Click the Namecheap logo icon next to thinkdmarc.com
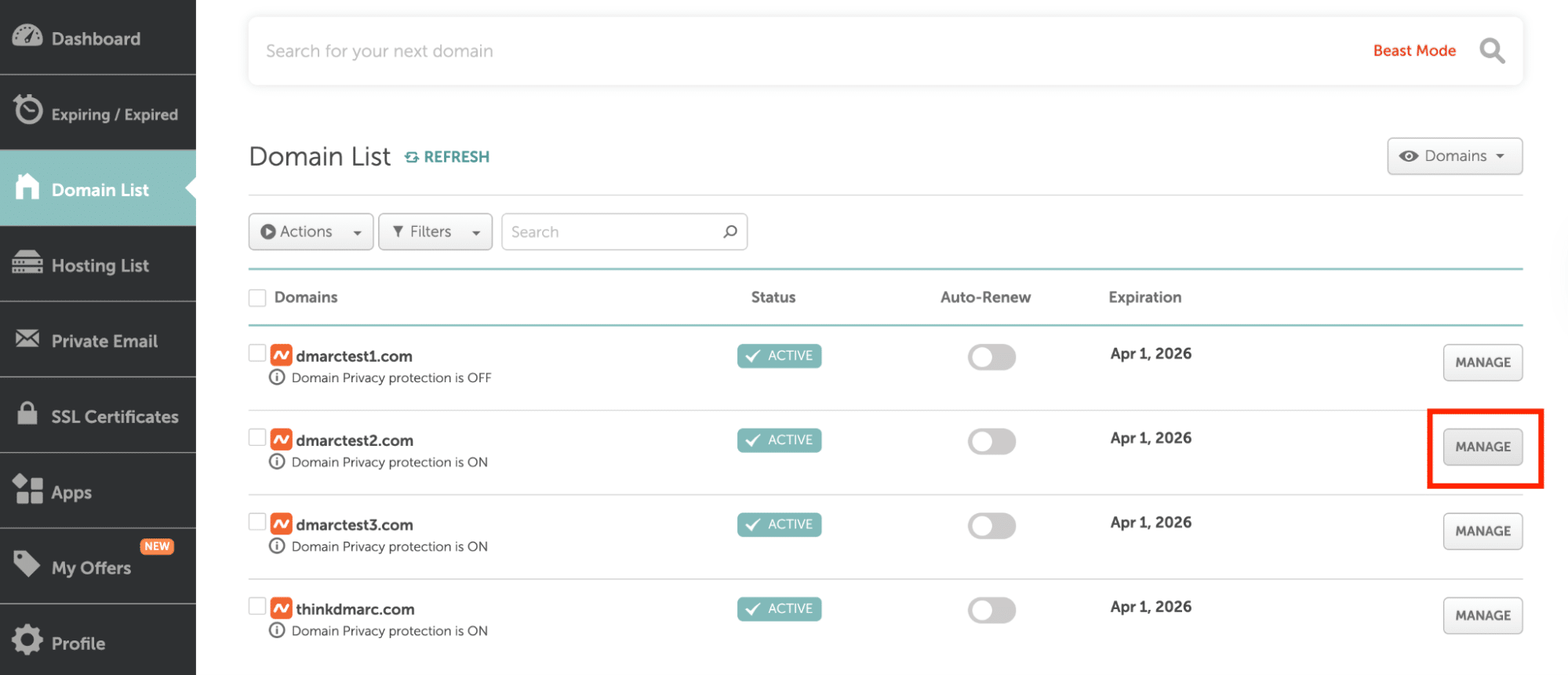 click(281, 608)
